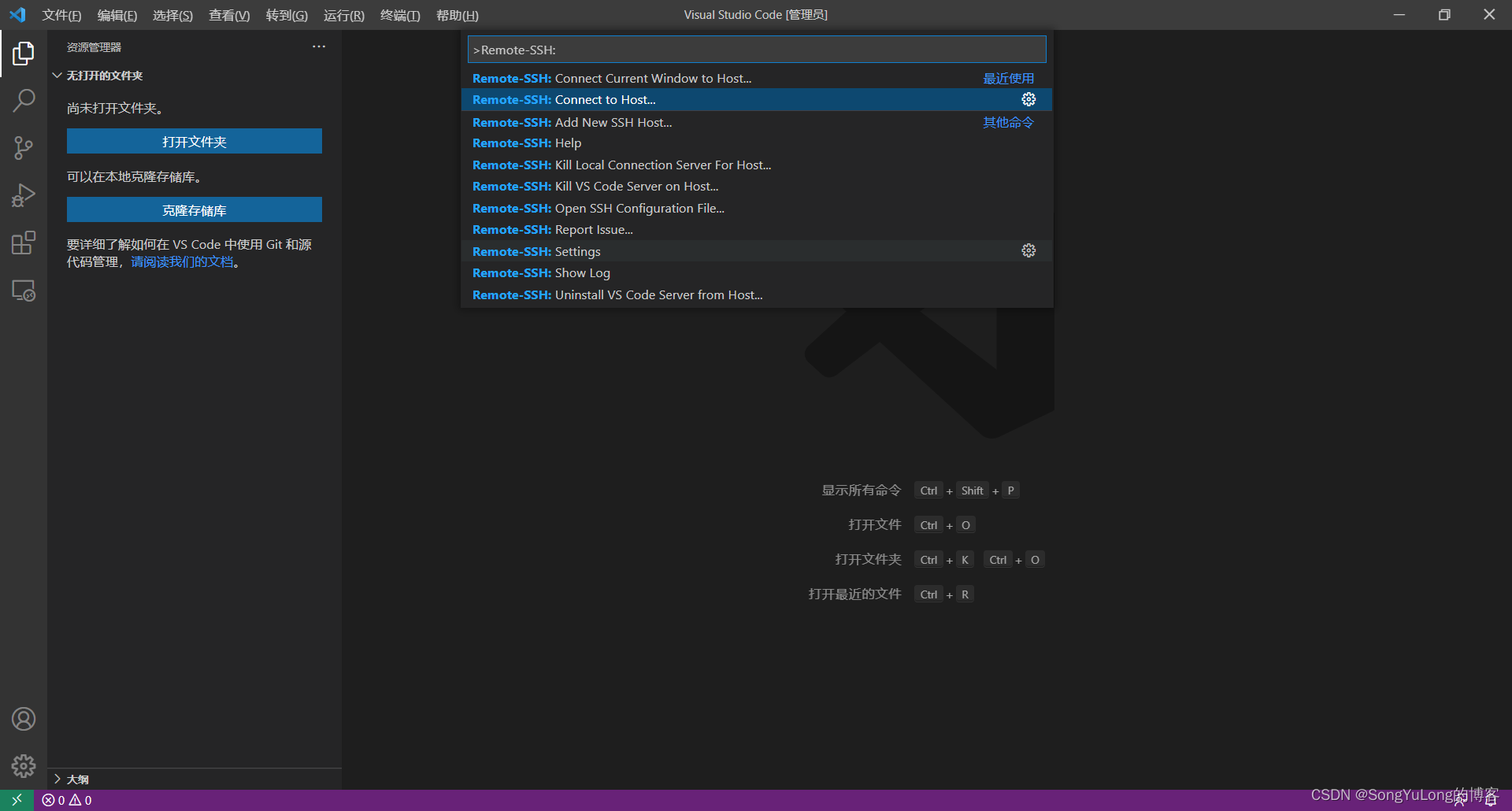
Task: Click the 打开文件夹 button
Action: (195, 142)
